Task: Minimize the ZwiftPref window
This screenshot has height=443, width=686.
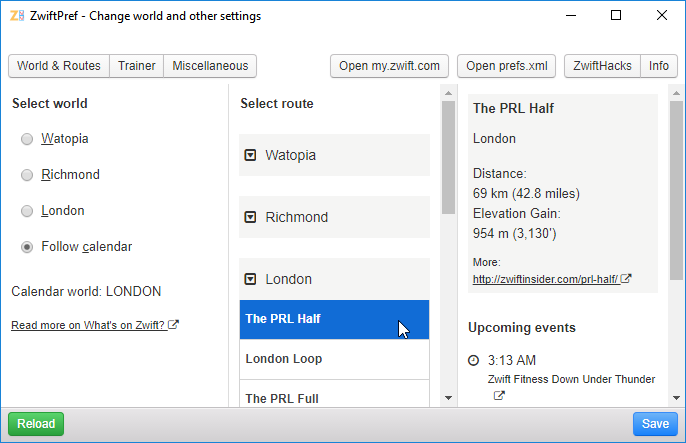Action: 571,16
